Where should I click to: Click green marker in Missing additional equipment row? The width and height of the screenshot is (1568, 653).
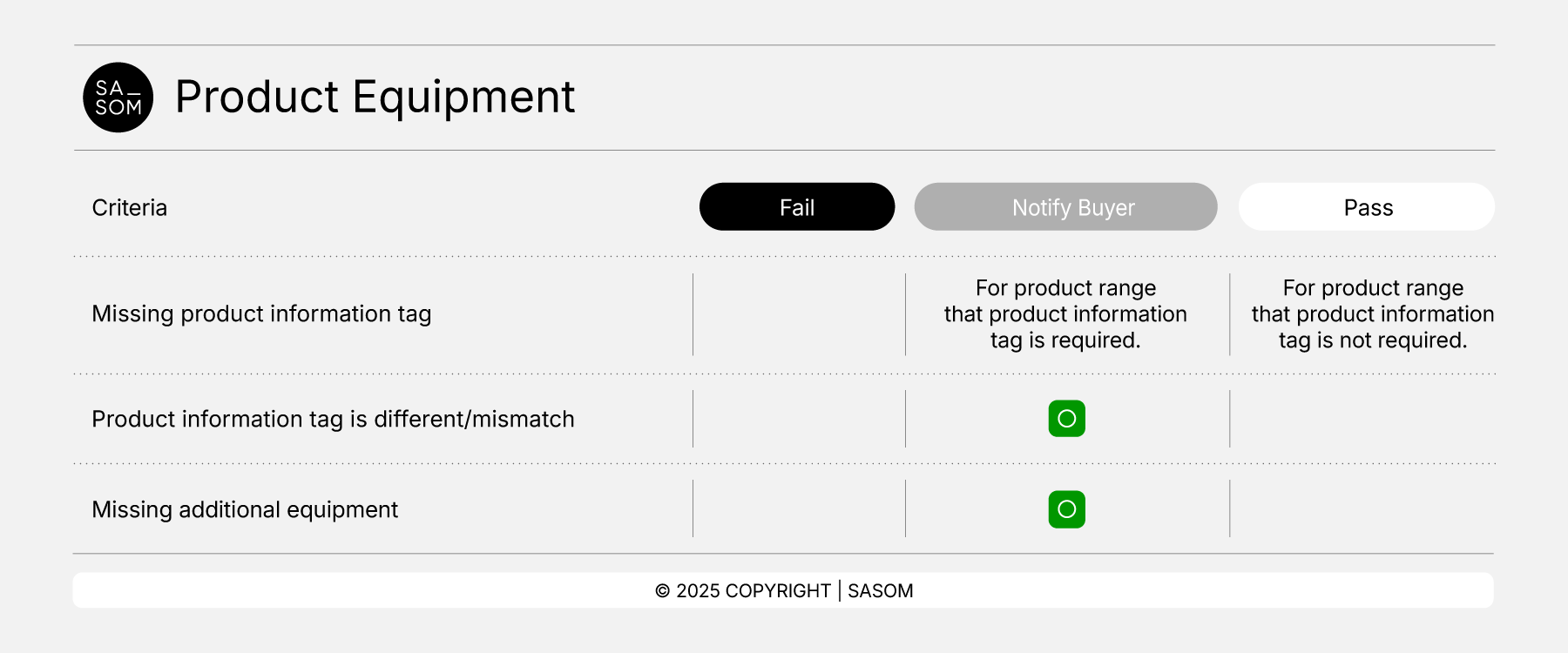(1066, 509)
